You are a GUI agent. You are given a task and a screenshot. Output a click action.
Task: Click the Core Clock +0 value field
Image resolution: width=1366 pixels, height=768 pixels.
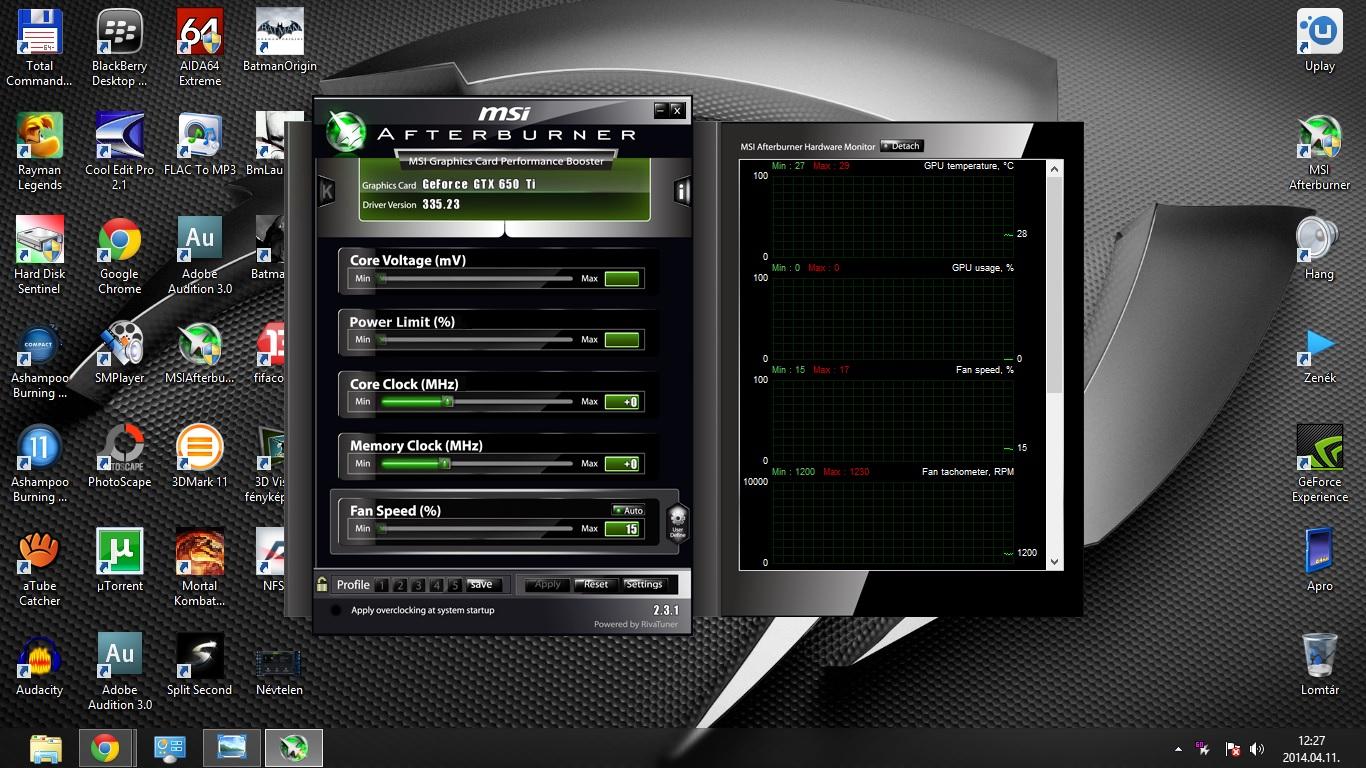(622, 402)
